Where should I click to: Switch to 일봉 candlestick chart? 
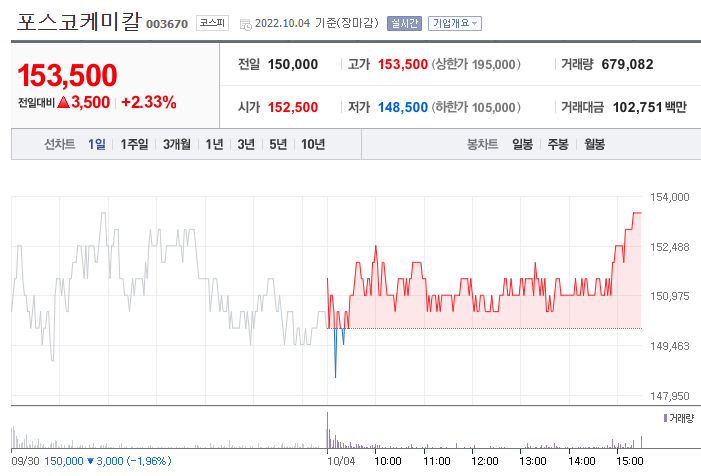point(522,144)
